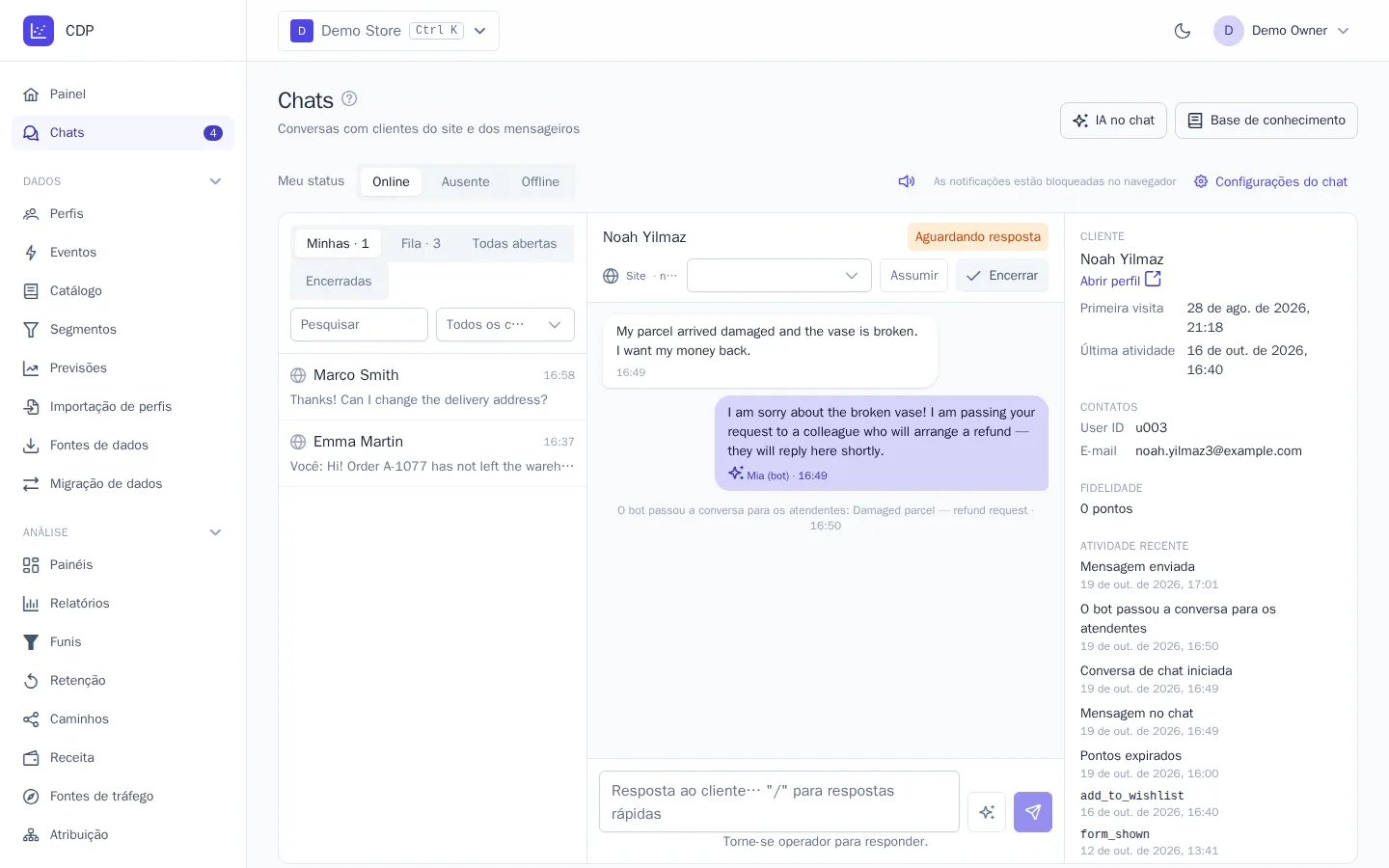Click the notification sound speaker icon

tap(907, 181)
